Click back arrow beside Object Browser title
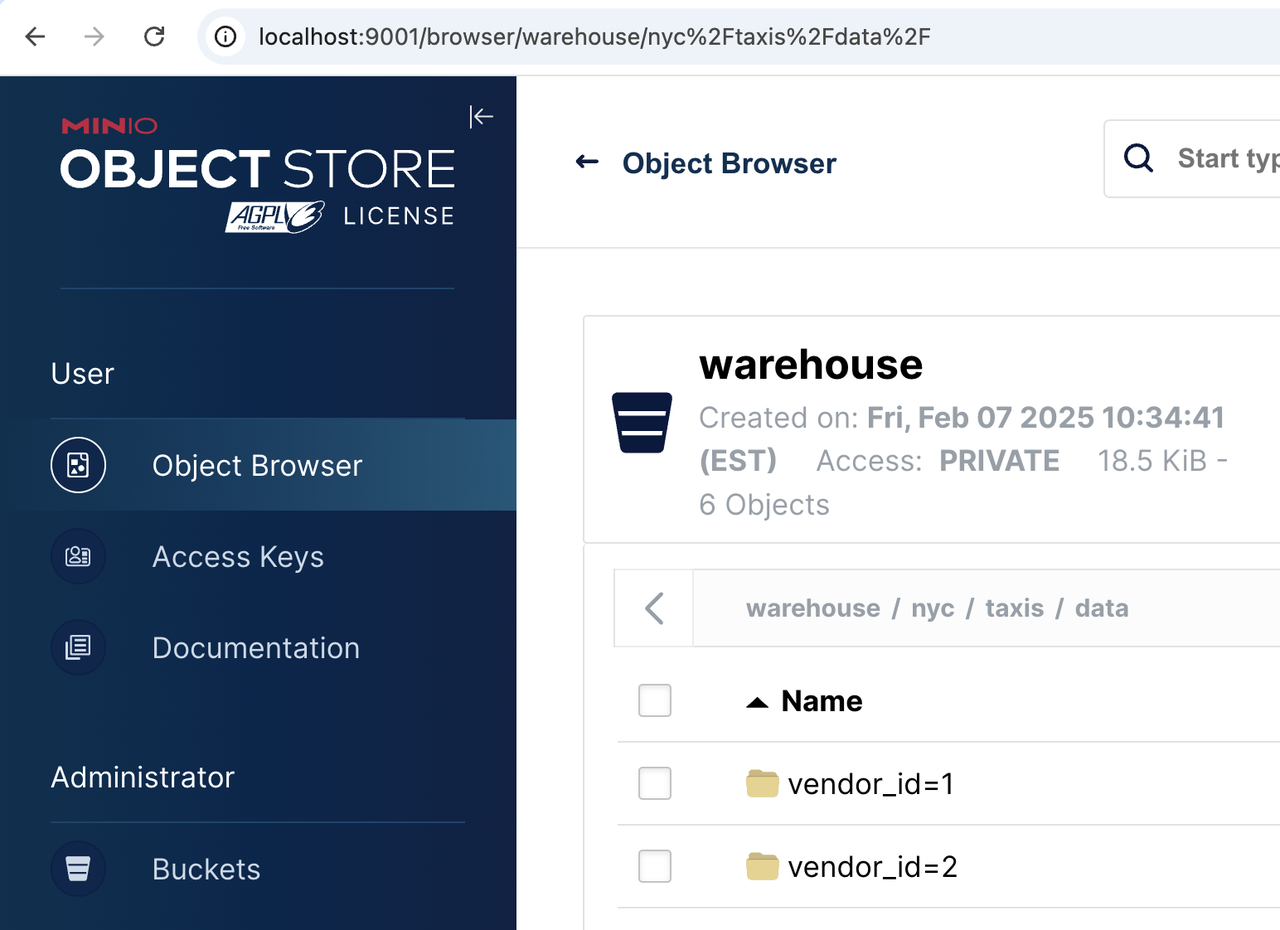 (x=587, y=162)
